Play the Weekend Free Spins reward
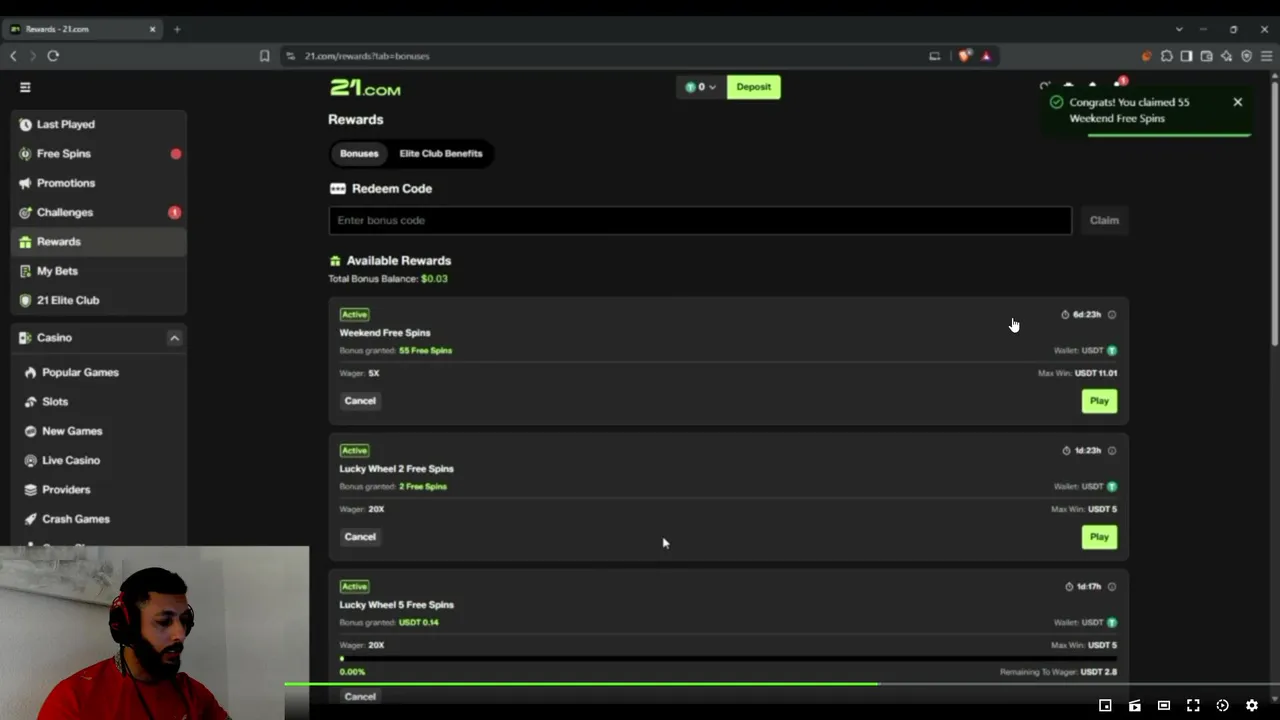Image resolution: width=1280 pixels, height=720 pixels. 1099,401
